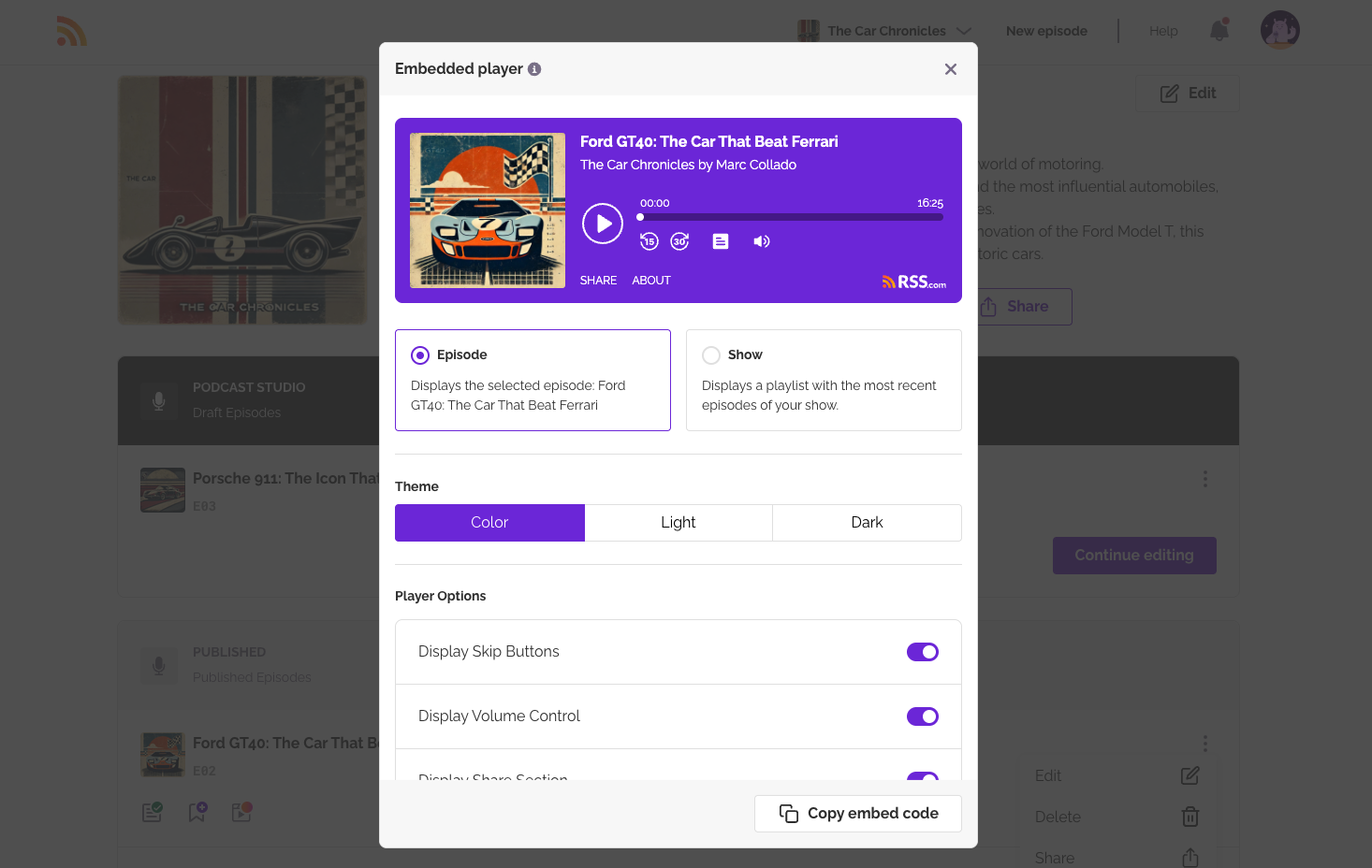
Task: Skip forward 30 seconds in embedded player
Action: tap(680, 241)
